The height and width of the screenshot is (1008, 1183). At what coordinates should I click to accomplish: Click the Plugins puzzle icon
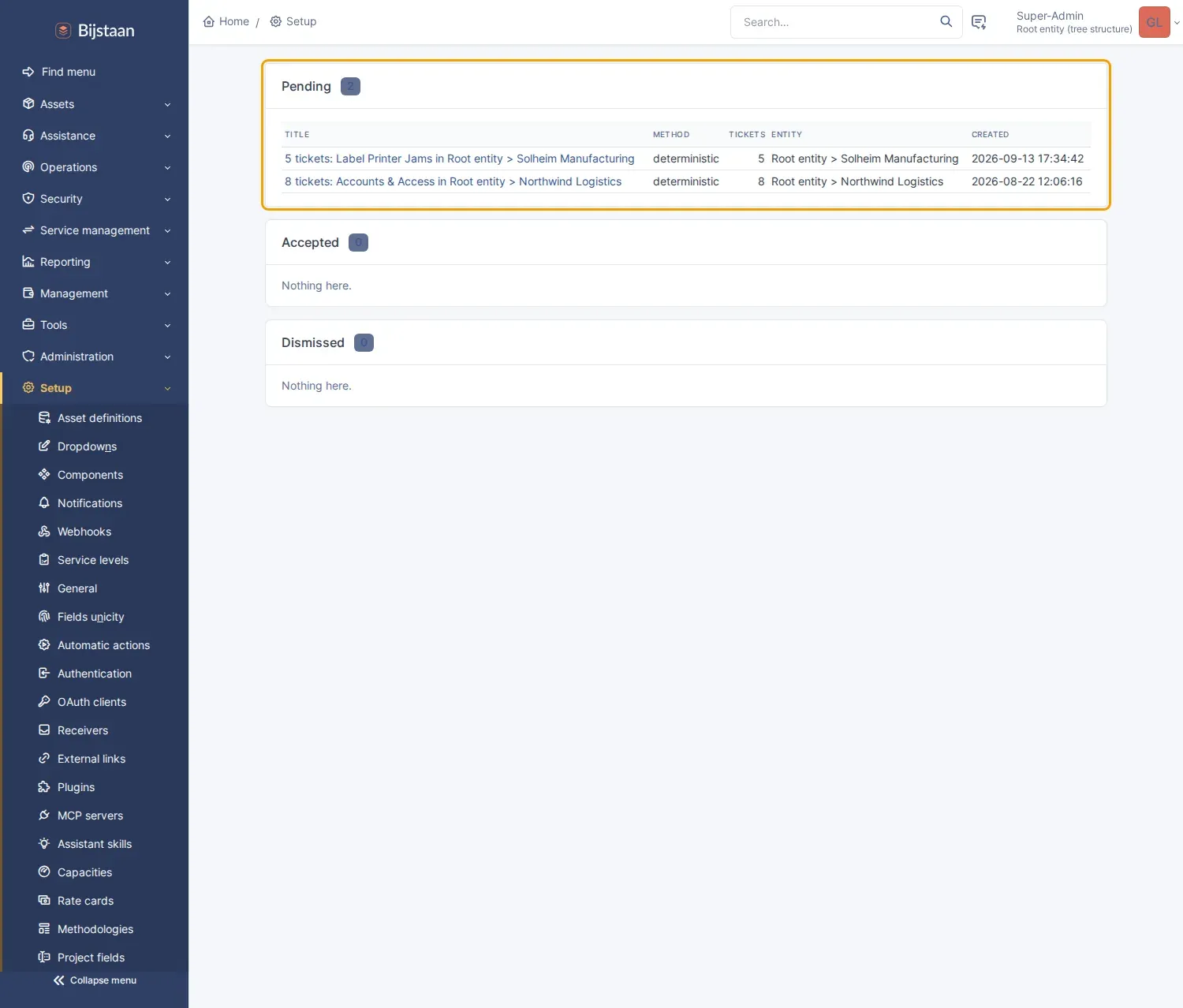(x=44, y=786)
